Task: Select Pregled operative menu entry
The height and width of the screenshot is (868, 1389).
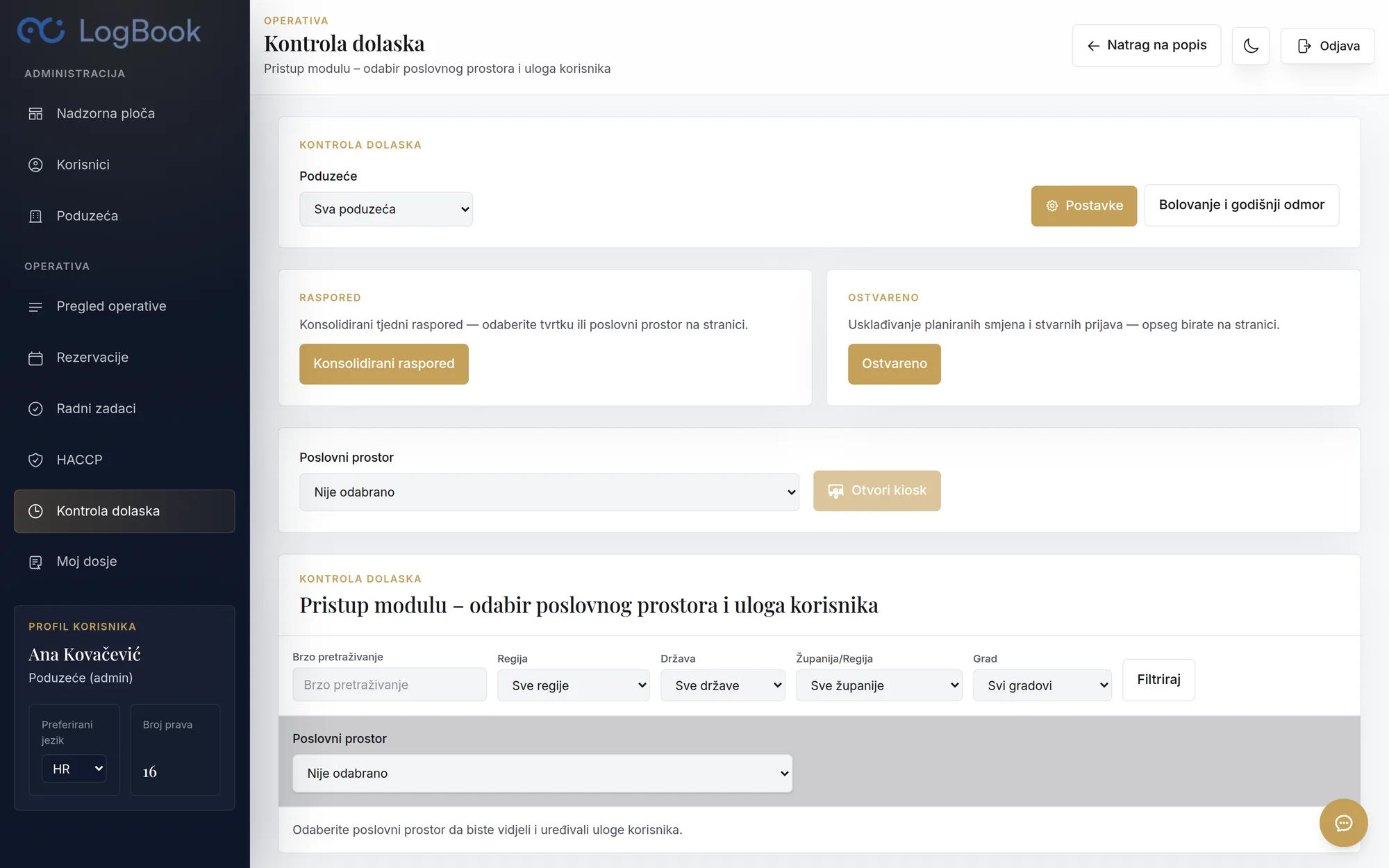Action: click(124, 306)
